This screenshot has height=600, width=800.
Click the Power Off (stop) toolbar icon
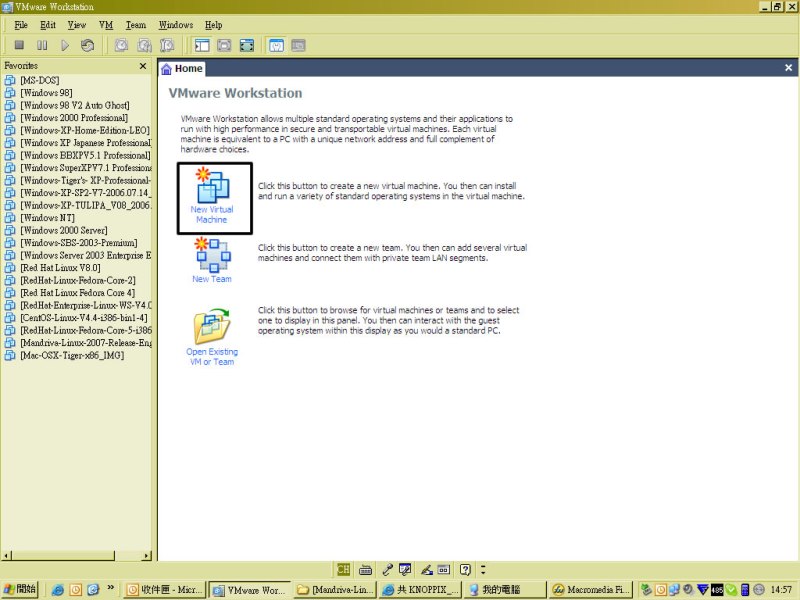pos(19,45)
